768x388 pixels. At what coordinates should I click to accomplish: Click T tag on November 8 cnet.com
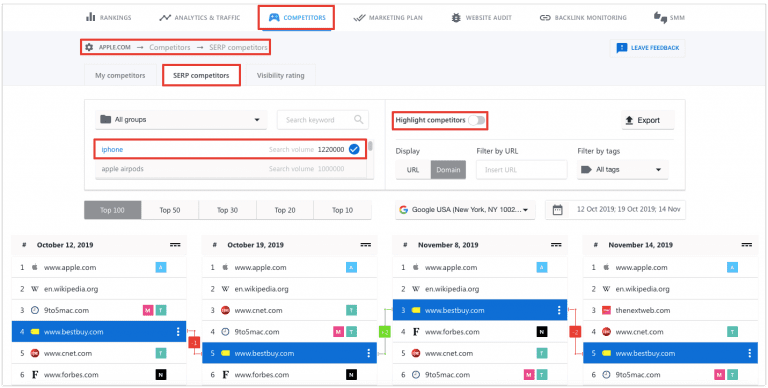click(542, 353)
